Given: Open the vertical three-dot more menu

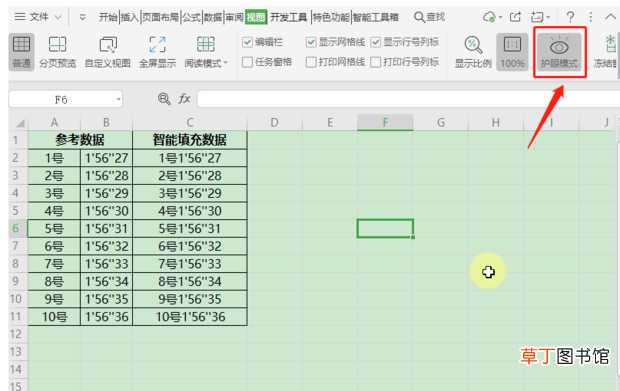Looking at the screenshot, I should point(590,17).
